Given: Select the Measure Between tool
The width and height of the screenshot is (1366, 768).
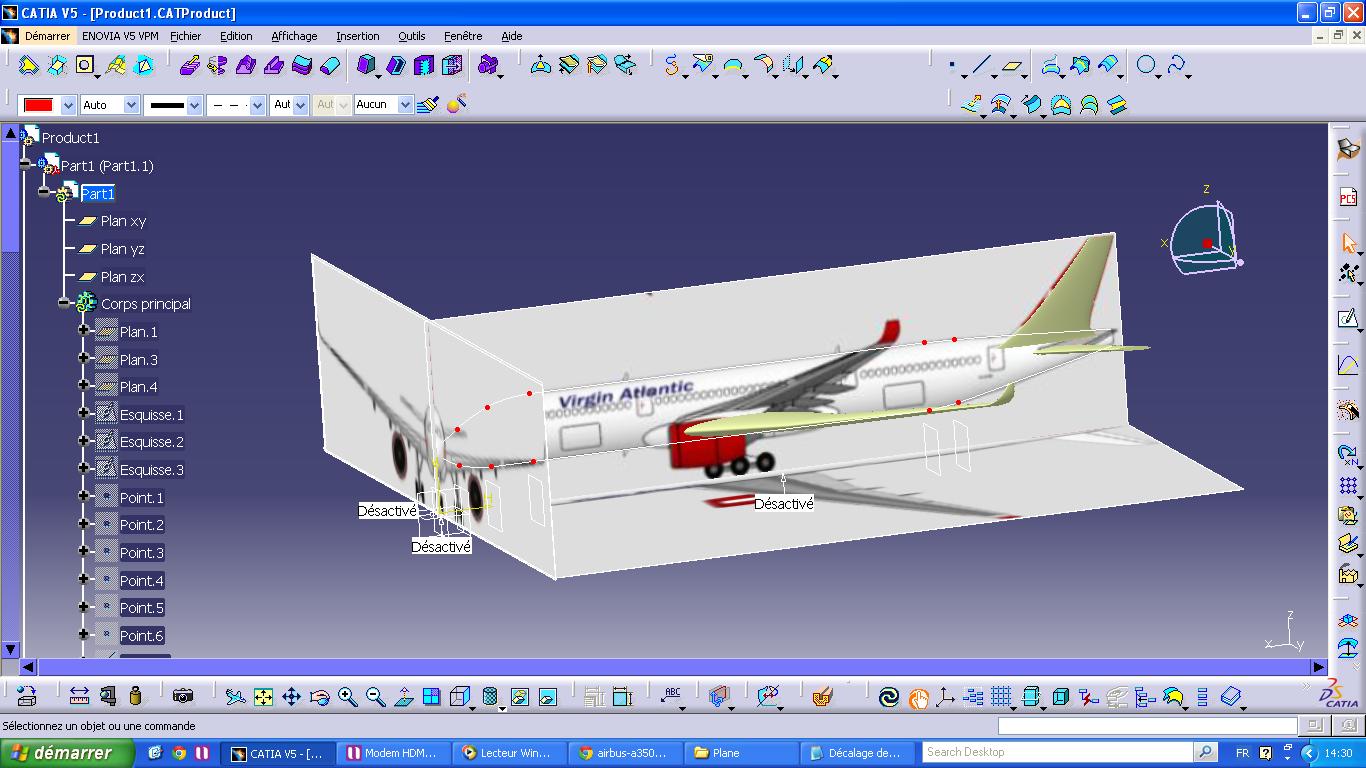Looking at the screenshot, I should (79, 696).
